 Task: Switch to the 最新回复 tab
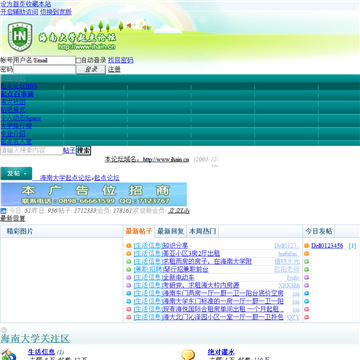coord(171,231)
